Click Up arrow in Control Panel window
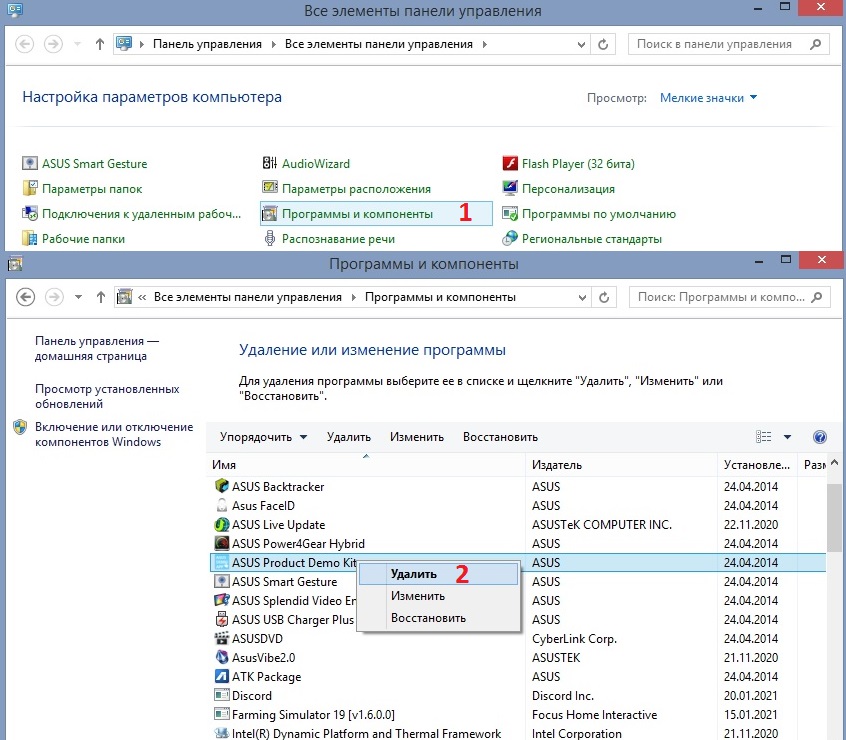Screen dimensions: 846x740 point(99,44)
